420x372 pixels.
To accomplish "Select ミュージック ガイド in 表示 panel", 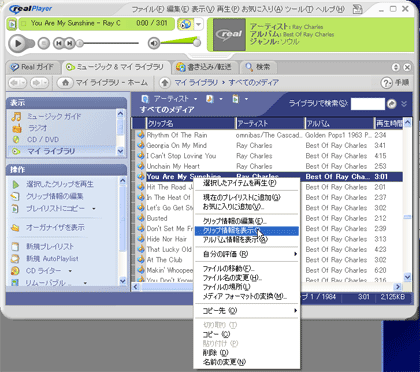I will pyautogui.click(x=53, y=116).
